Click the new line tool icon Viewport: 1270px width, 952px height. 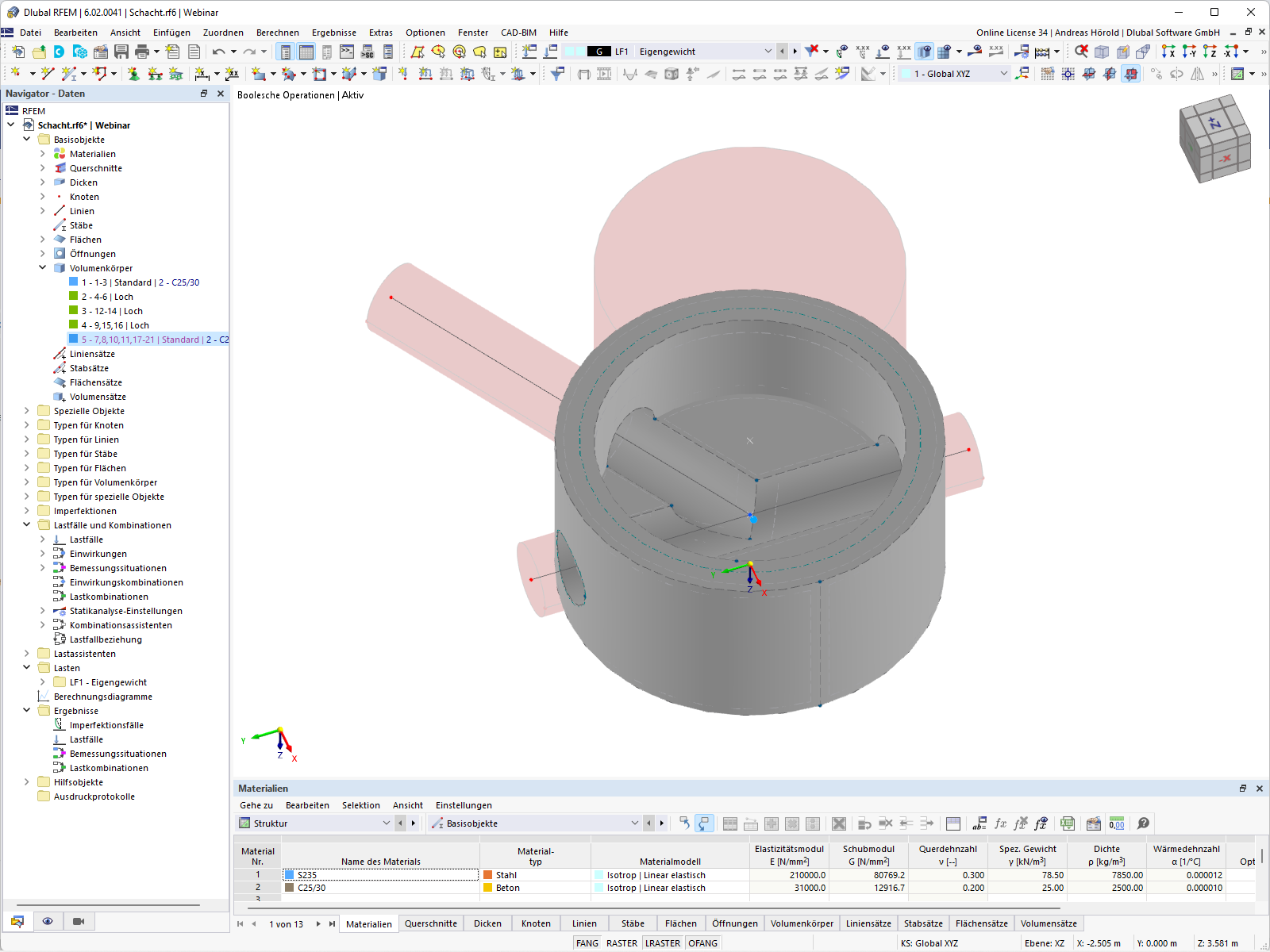(x=48, y=74)
